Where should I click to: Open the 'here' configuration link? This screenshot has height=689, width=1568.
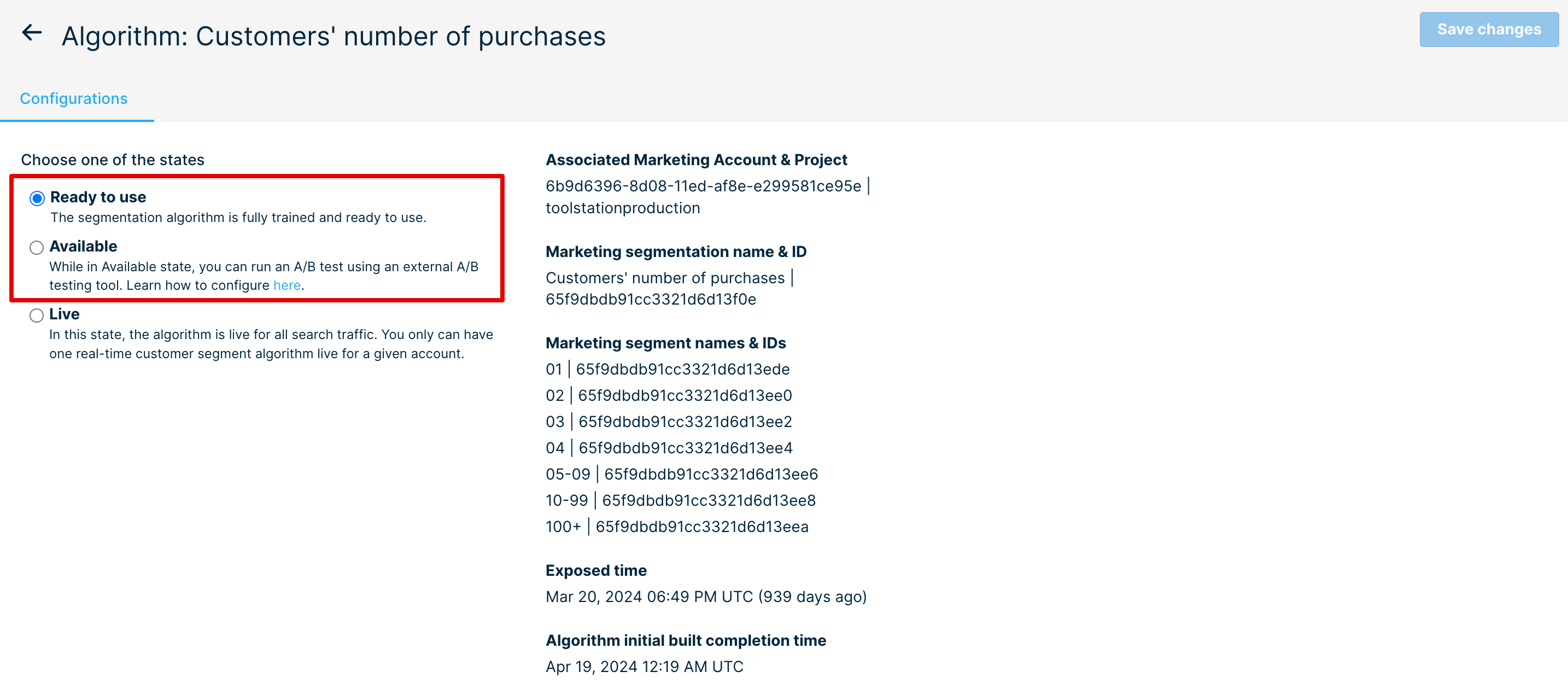(286, 285)
